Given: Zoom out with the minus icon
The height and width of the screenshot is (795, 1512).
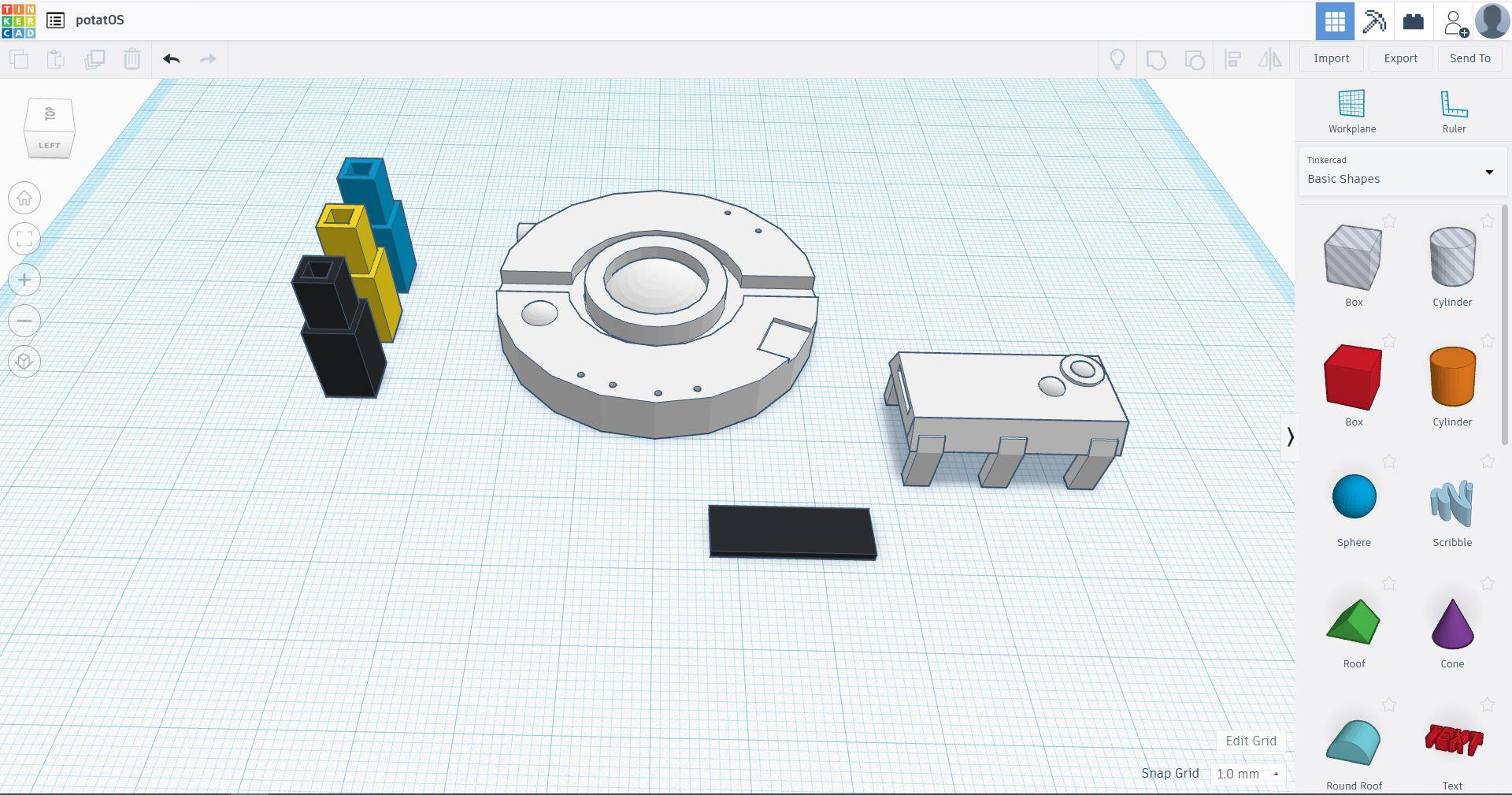Looking at the screenshot, I should 24,321.
